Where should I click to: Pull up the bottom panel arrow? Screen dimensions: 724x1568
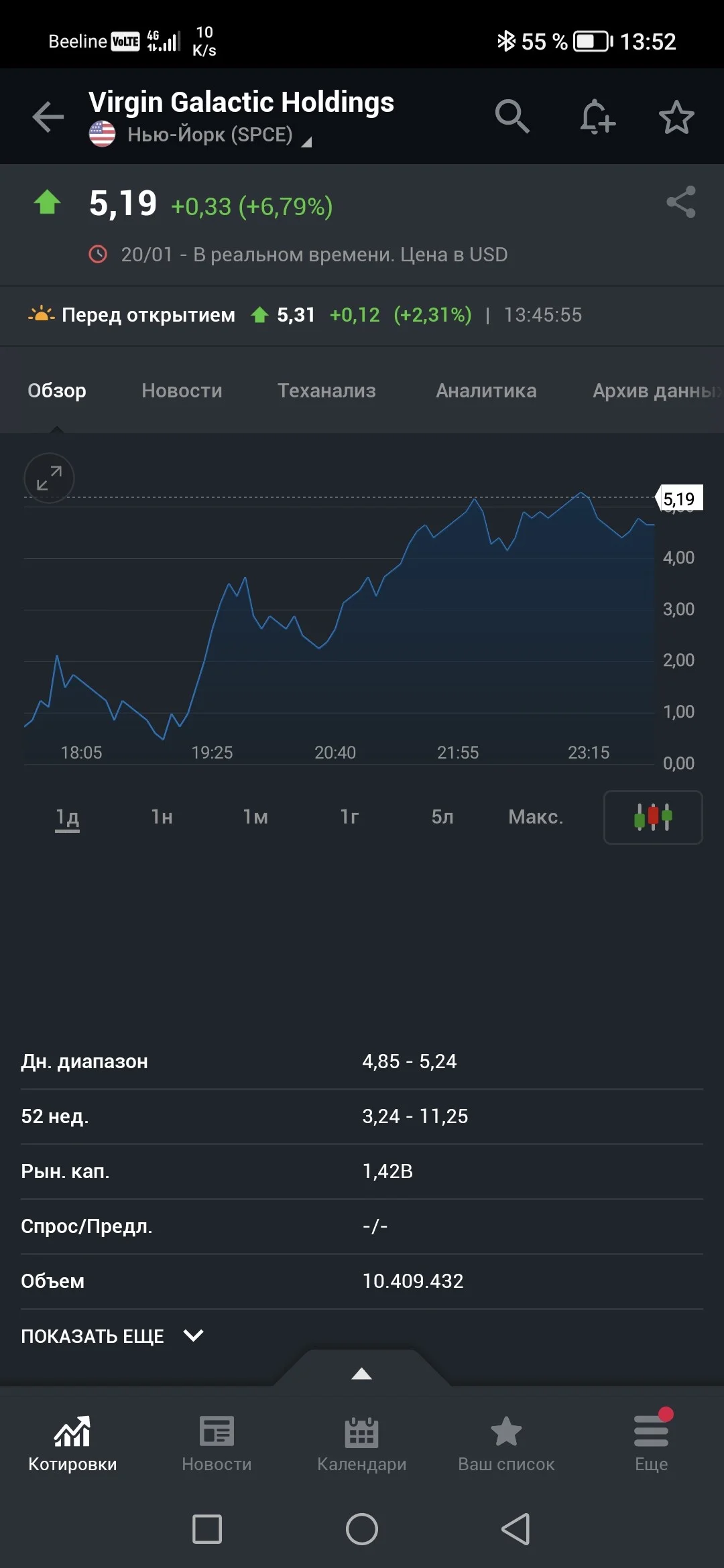(x=362, y=1374)
